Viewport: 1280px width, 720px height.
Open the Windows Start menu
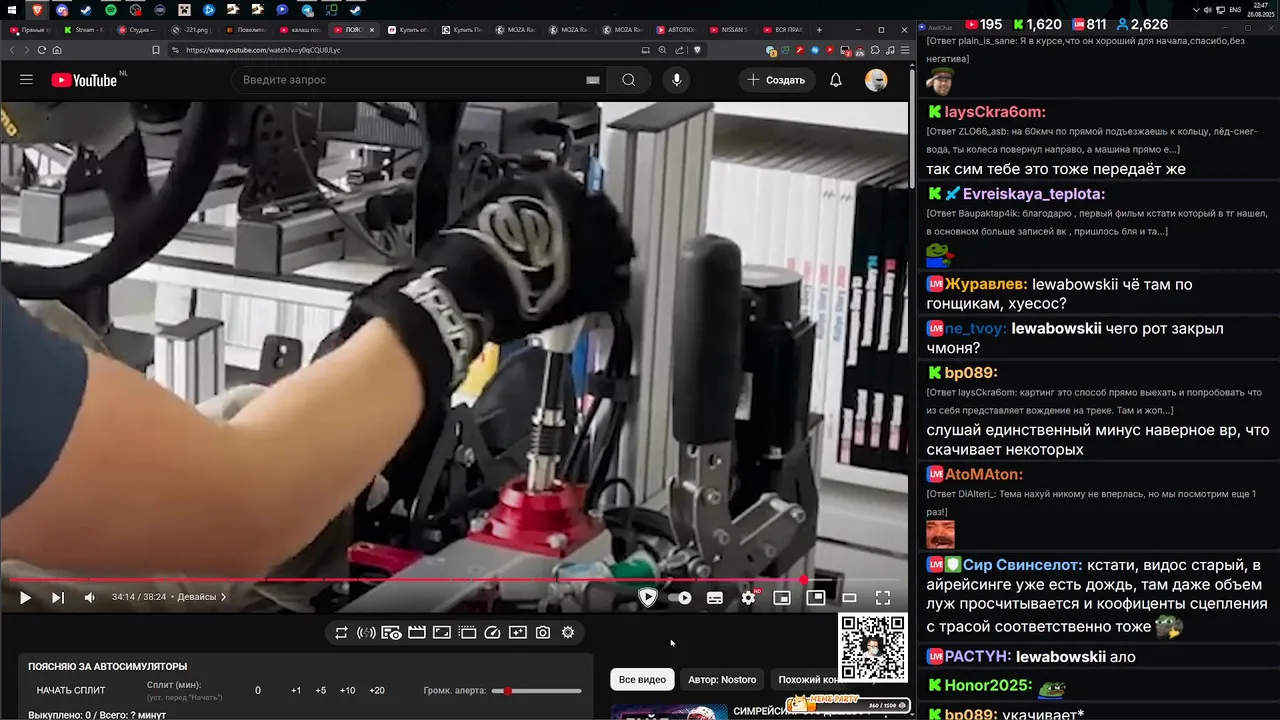pos(13,10)
